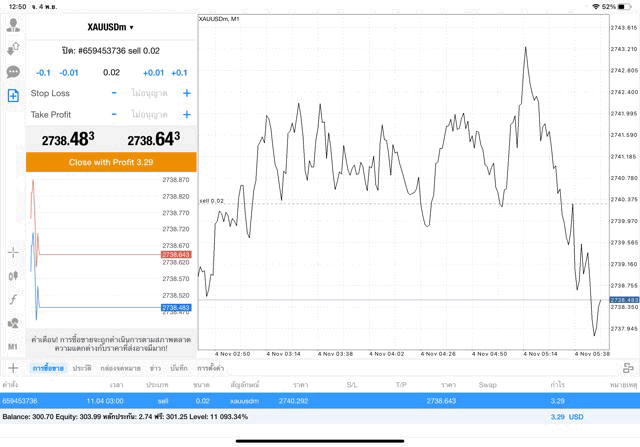Tap the quotes up-down arrows sidebar icon

click(13, 48)
